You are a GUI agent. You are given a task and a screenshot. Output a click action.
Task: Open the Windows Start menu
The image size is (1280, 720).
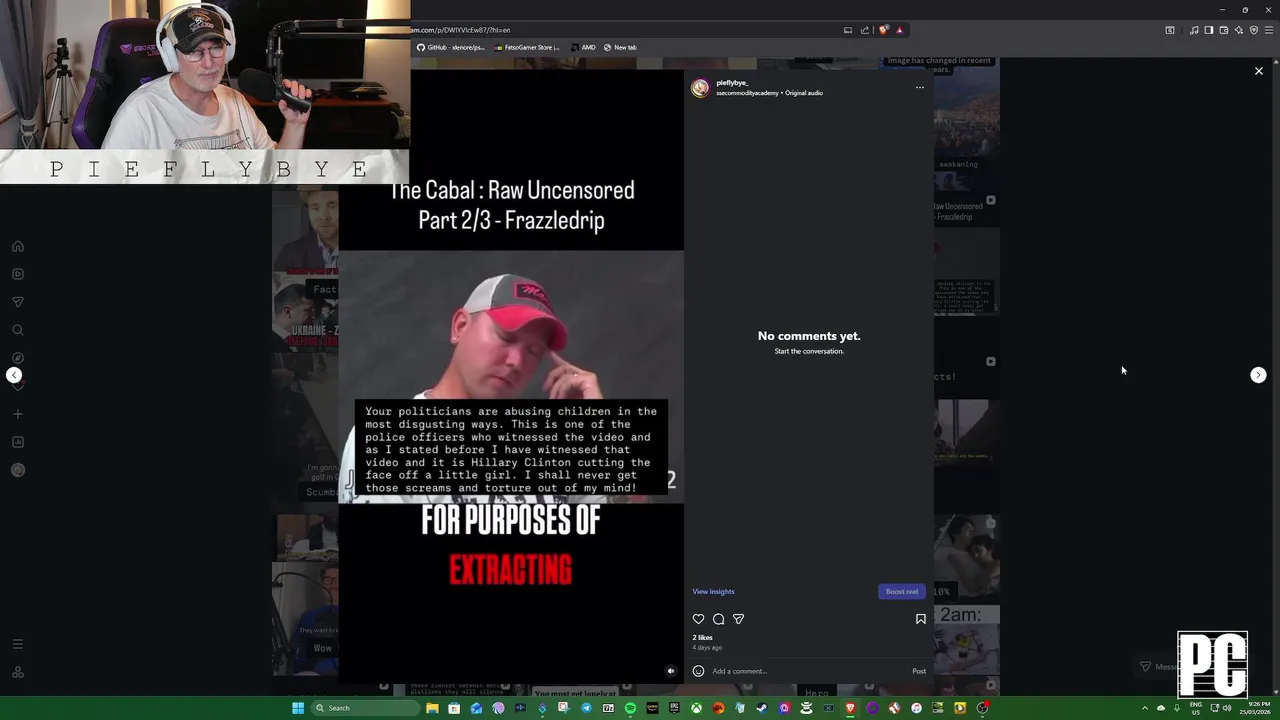(298, 708)
